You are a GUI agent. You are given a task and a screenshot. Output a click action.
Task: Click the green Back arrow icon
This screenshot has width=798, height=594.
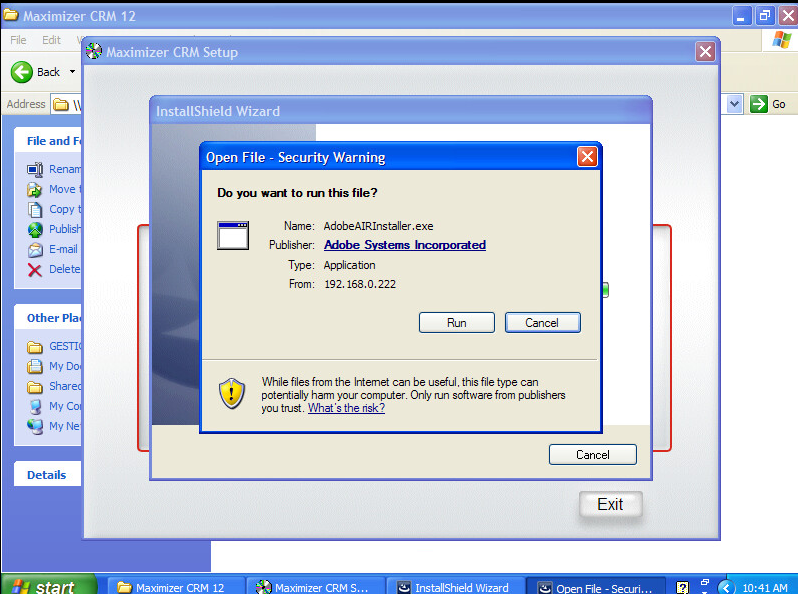[x=21, y=72]
